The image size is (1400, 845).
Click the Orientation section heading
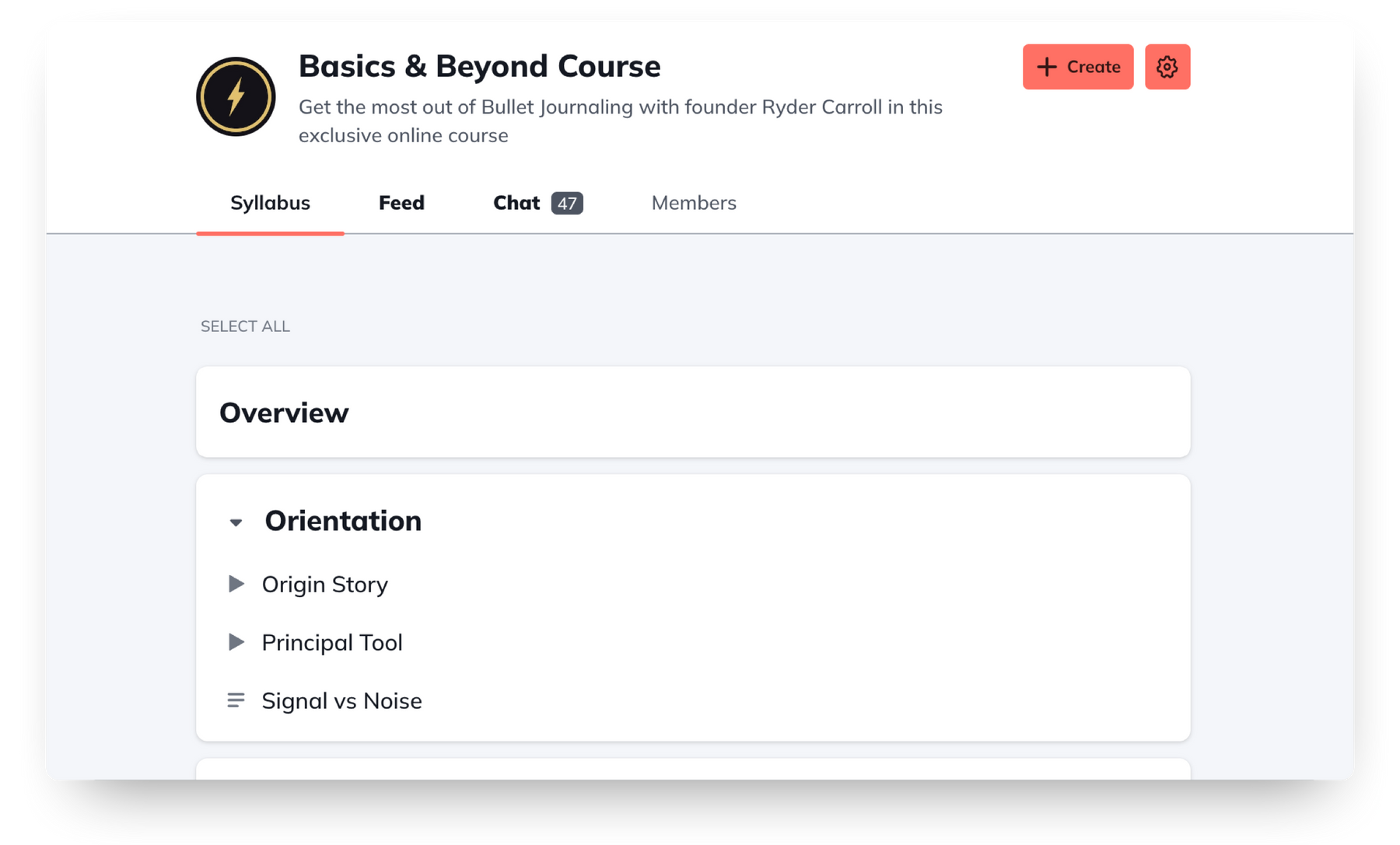343,521
